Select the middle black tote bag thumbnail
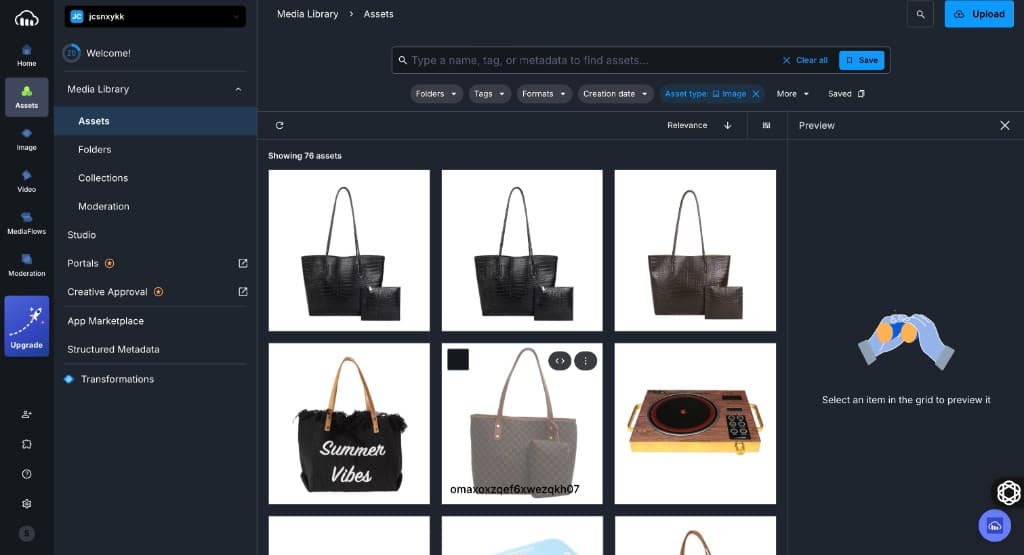1024x555 pixels. (x=522, y=251)
